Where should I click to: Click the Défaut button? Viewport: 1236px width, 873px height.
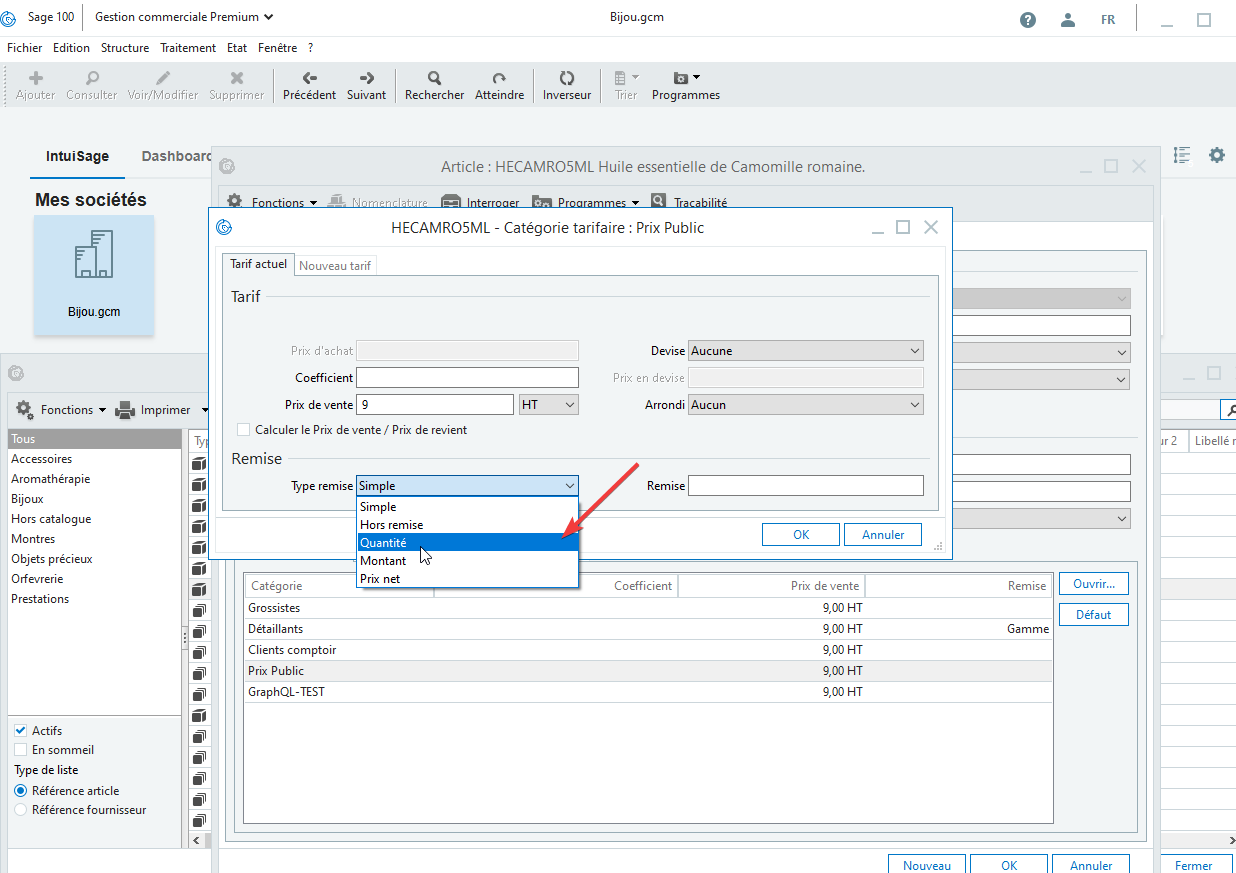[x=1093, y=615]
